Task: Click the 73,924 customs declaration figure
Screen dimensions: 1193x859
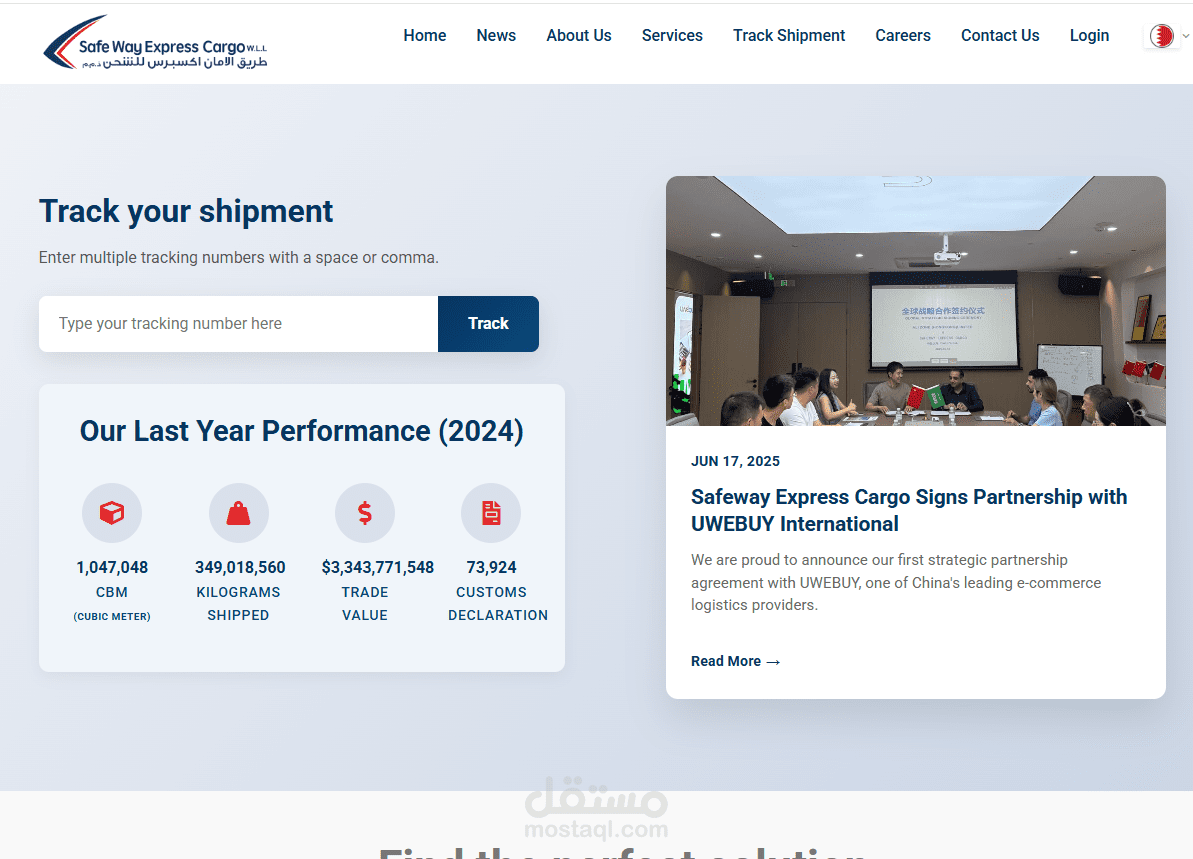Action: tap(492, 568)
